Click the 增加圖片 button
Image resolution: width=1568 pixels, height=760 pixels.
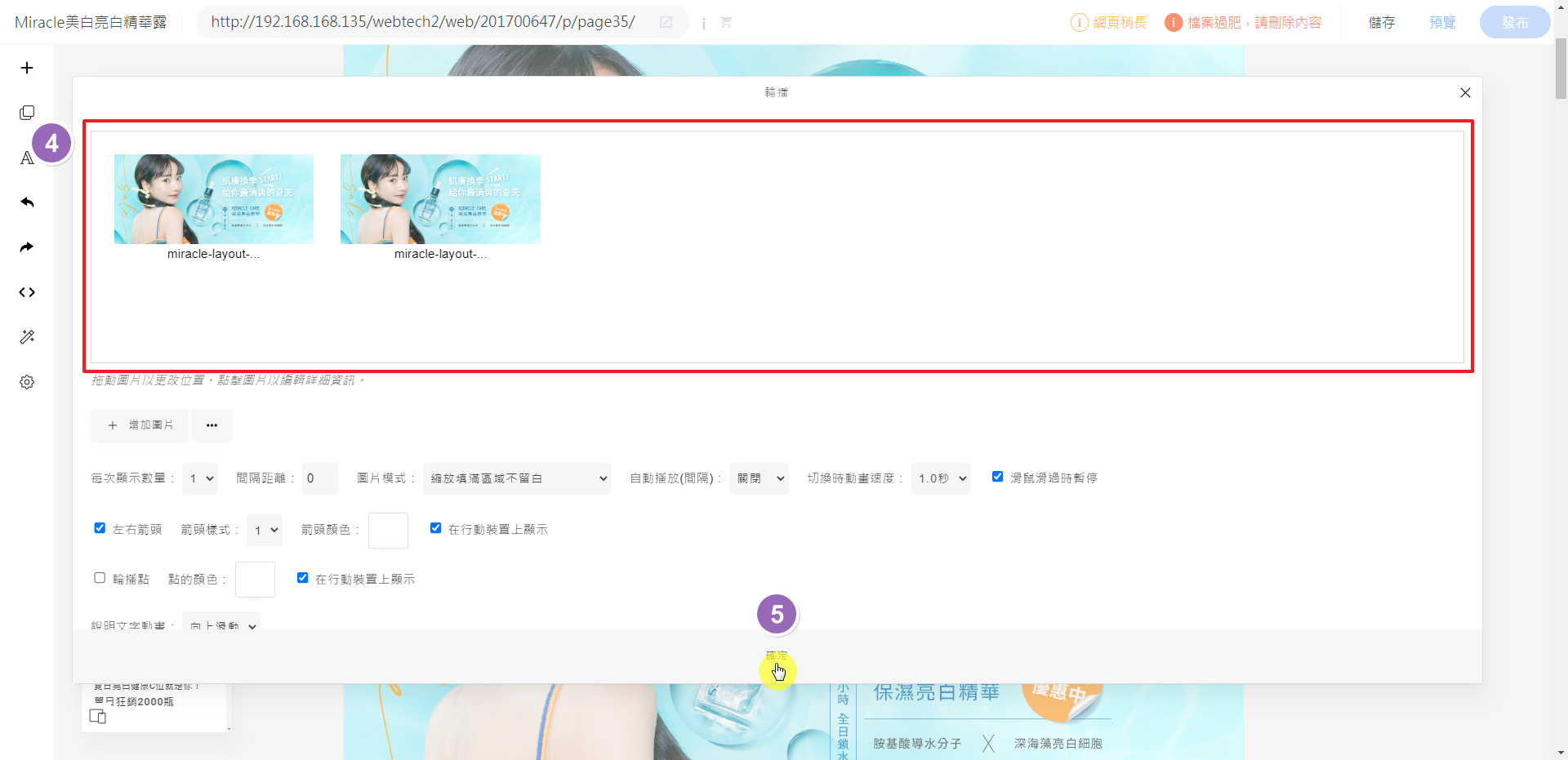point(140,425)
